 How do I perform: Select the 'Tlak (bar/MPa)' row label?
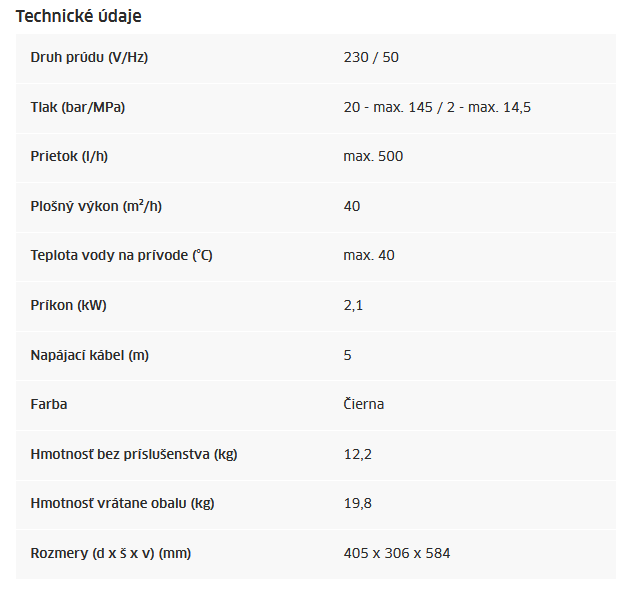pyautogui.click(x=78, y=107)
